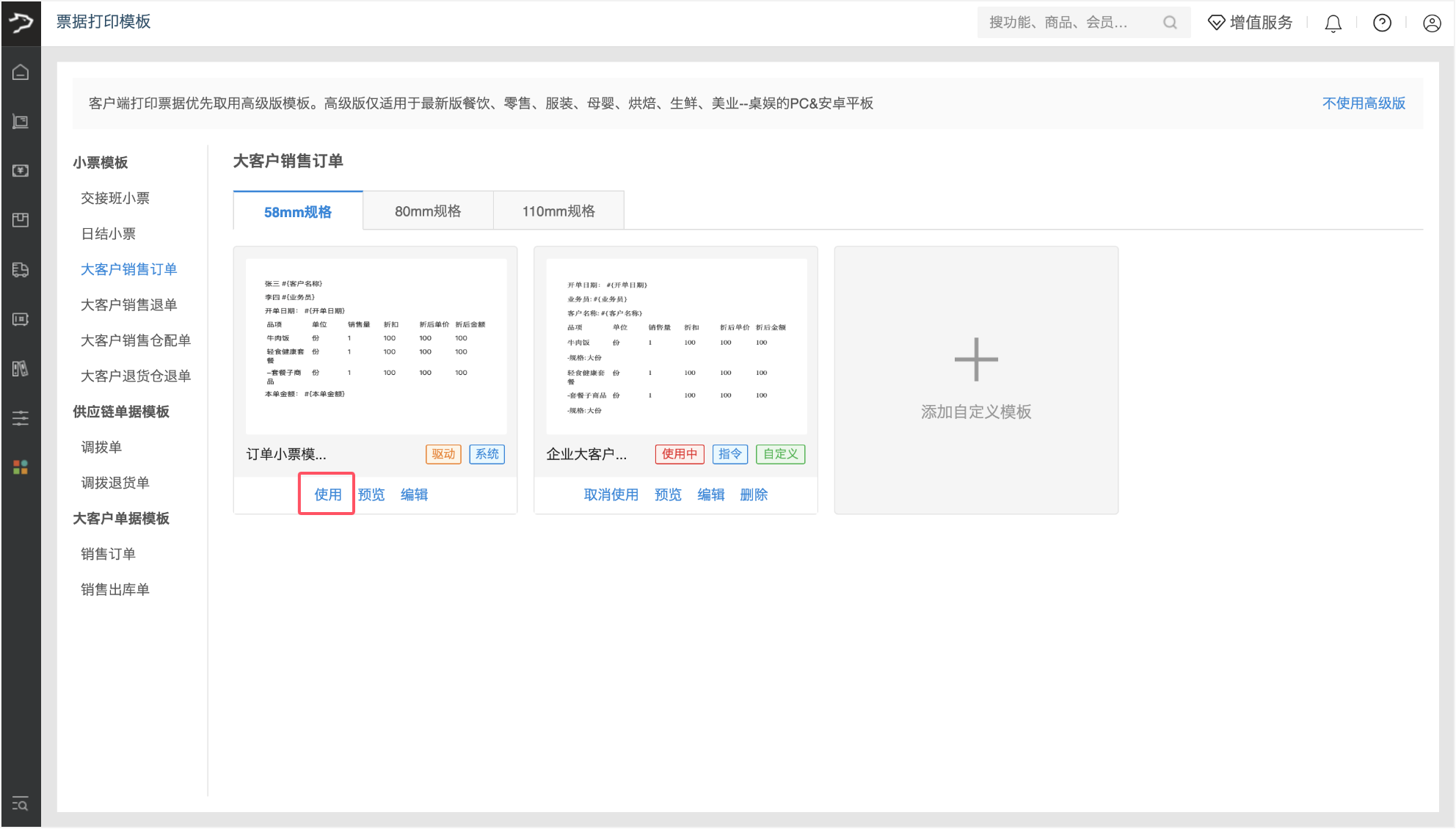Click the magnifier search icon in top bar

coord(1170,23)
